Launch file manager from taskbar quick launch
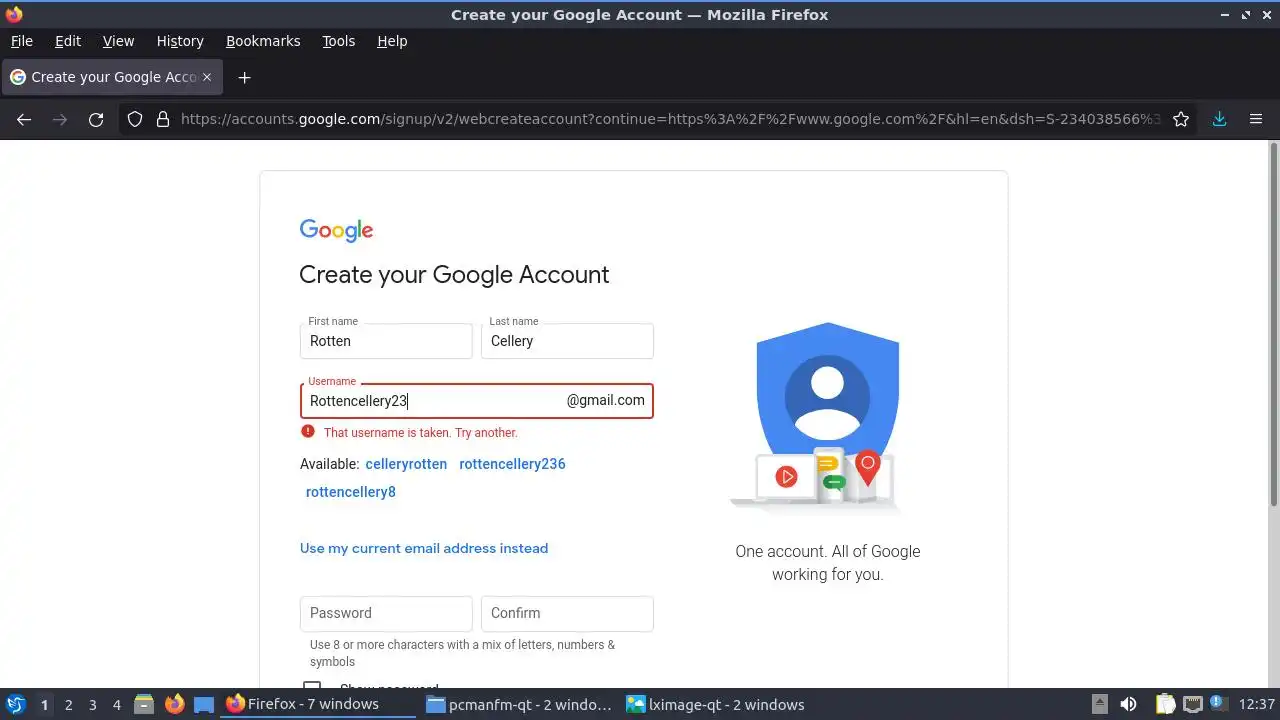Screen dimensions: 1280x720 [x=144, y=704]
